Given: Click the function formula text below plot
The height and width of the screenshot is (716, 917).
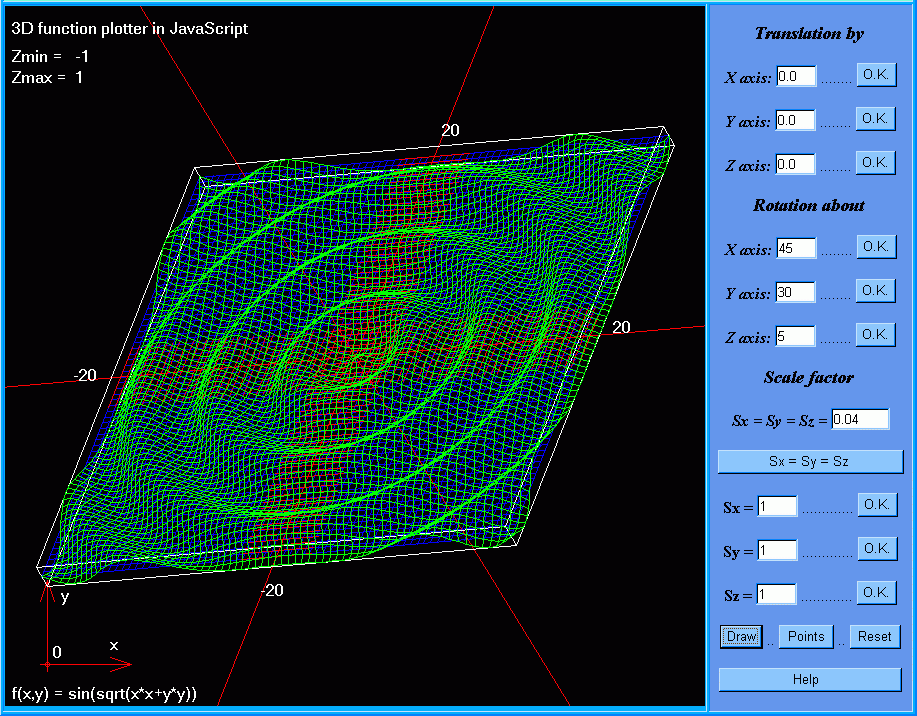Looking at the screenshot, I should (x=104, y=693).
